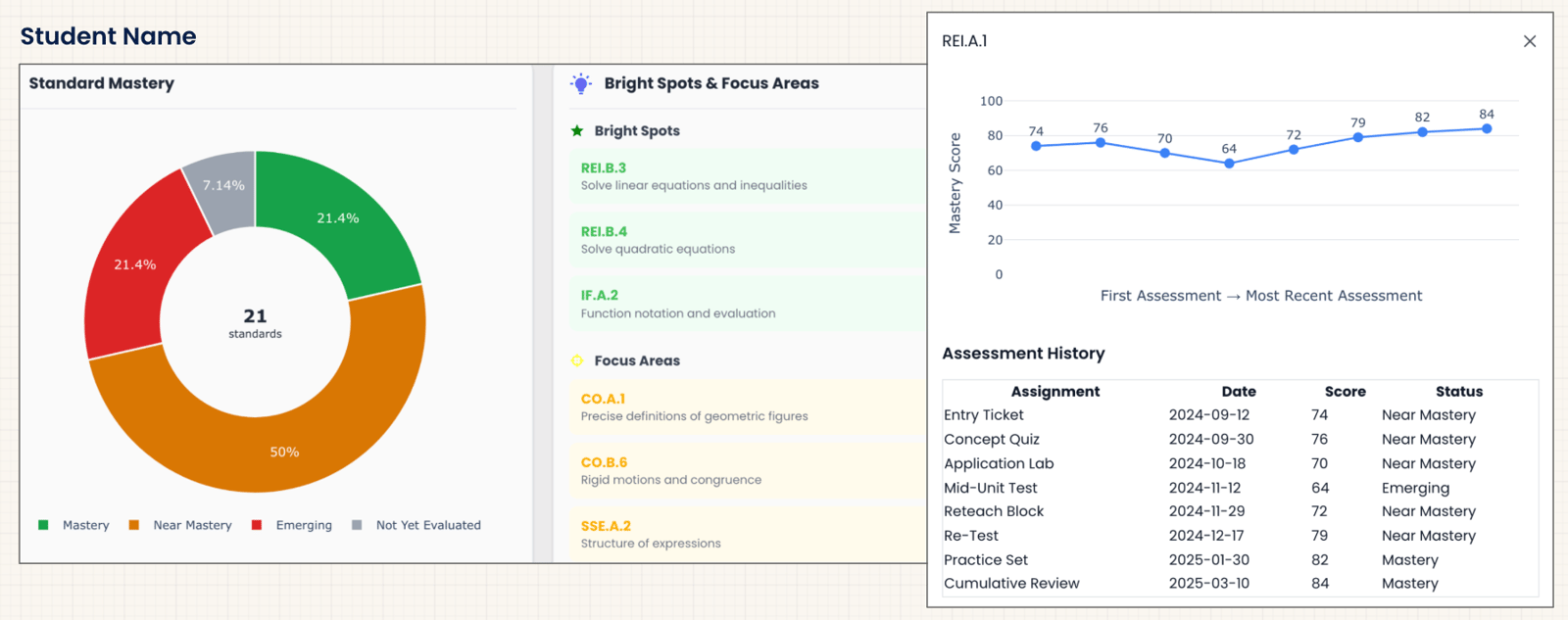Select the red 21.4% Emerging donut segment

(x=135, y=264)
